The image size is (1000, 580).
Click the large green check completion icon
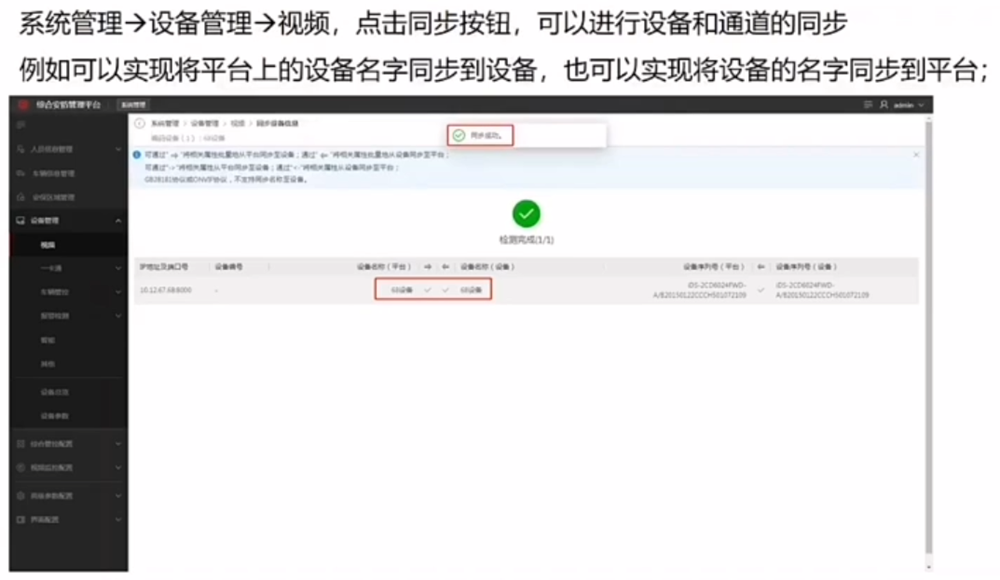[526, 214]
